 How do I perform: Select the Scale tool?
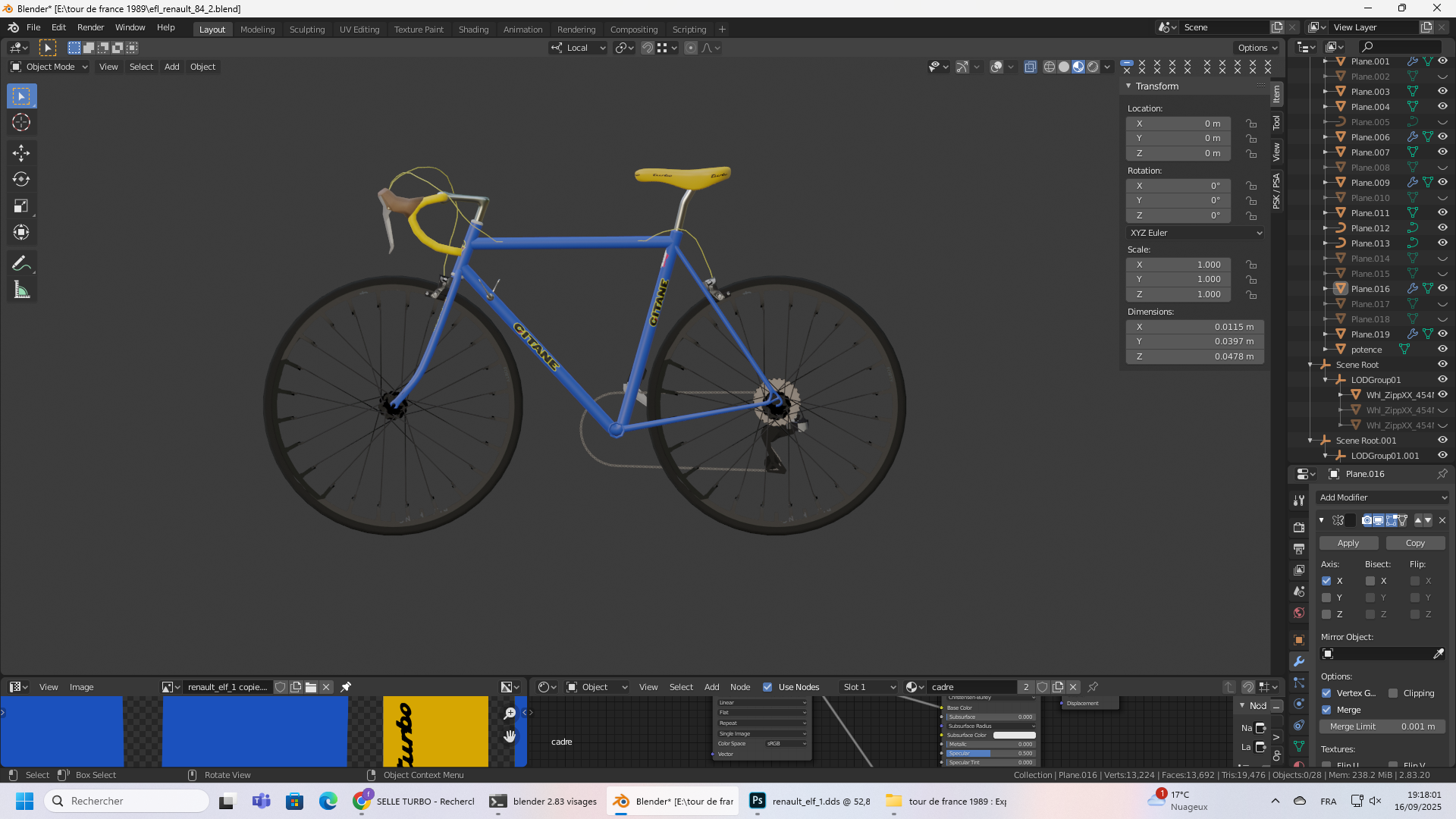pyautogui.click(x=21, y=206)
